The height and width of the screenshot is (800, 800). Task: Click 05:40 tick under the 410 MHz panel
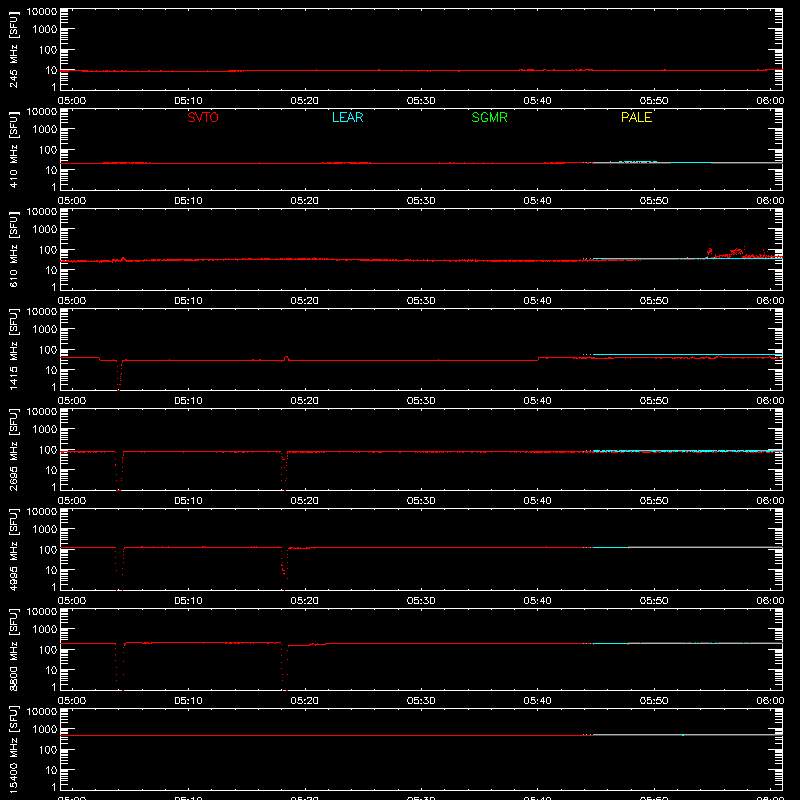[x=537, y=201]
